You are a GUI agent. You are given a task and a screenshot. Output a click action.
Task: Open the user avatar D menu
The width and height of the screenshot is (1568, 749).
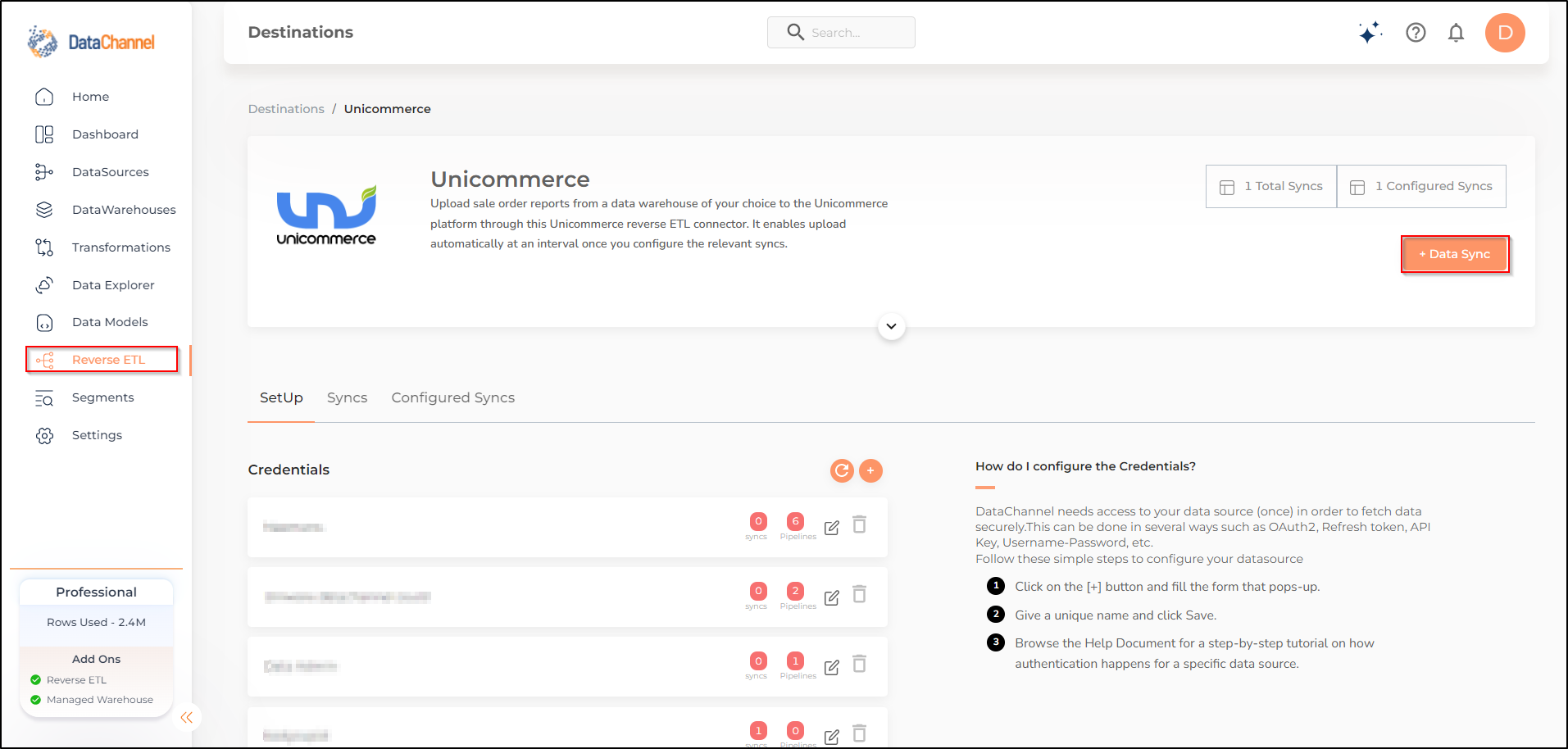[1505, 33]
